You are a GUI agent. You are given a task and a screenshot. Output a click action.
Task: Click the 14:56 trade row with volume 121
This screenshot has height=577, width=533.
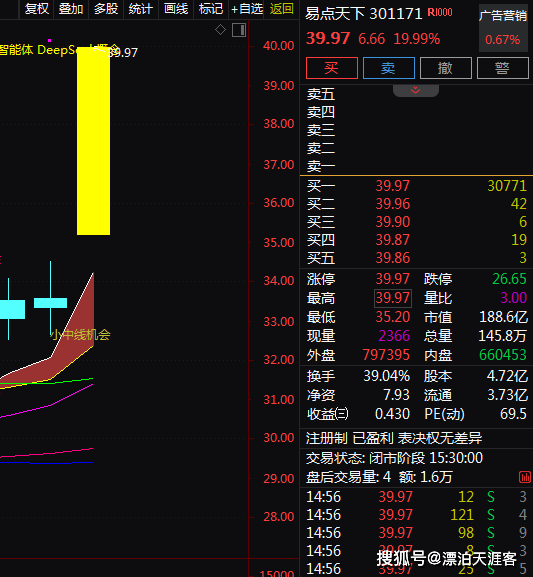(417, 515)
